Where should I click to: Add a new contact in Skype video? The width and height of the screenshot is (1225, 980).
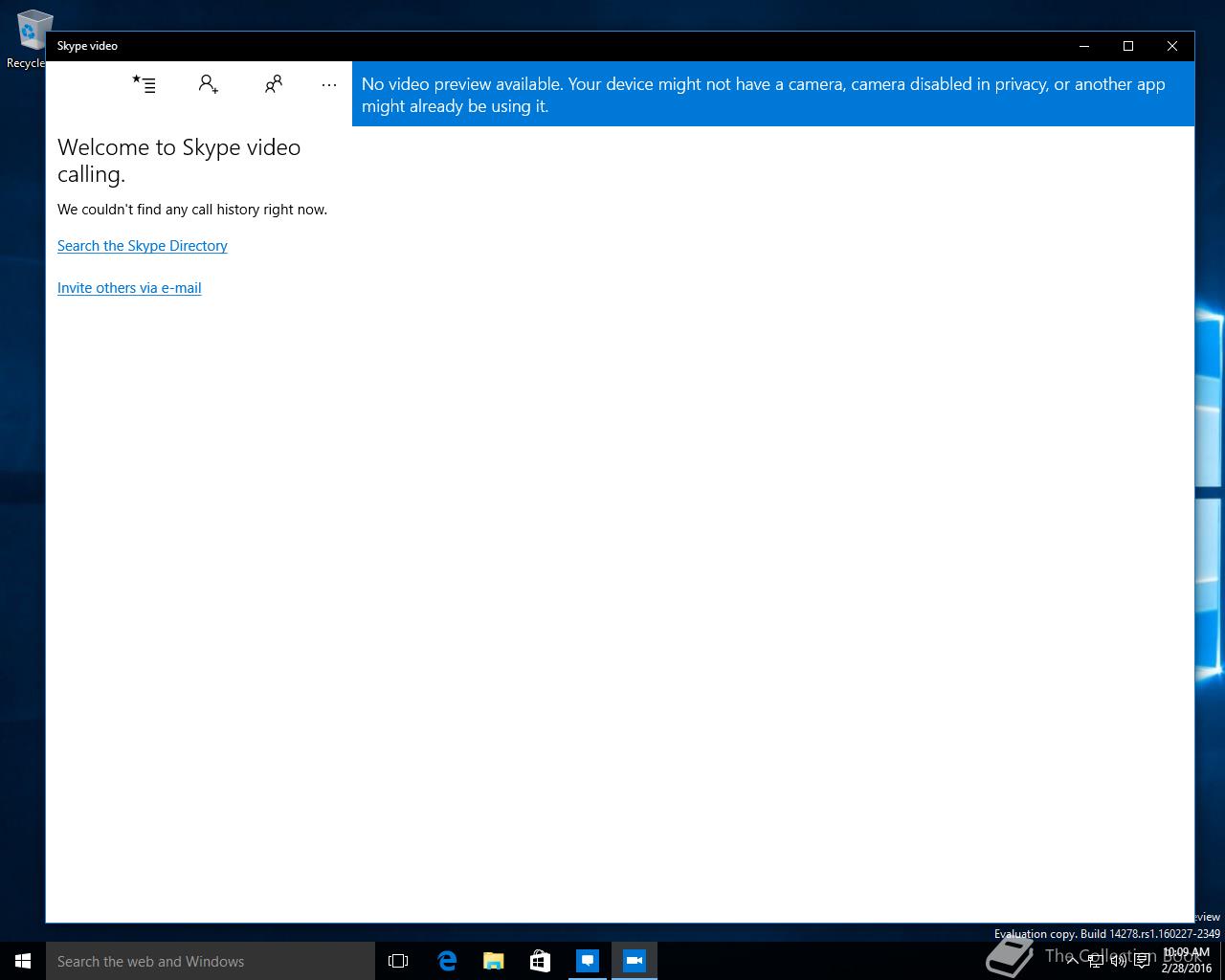pos(208,84)
